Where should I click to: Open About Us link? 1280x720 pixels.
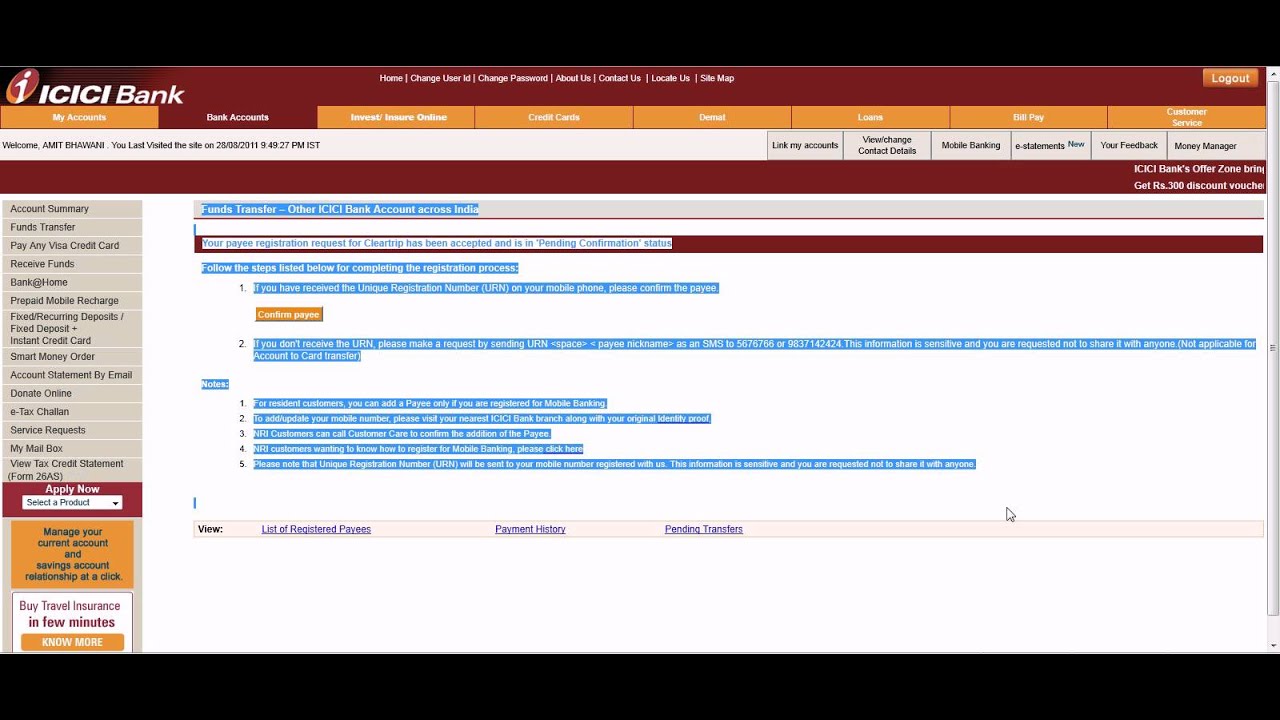tap(573, 78)
